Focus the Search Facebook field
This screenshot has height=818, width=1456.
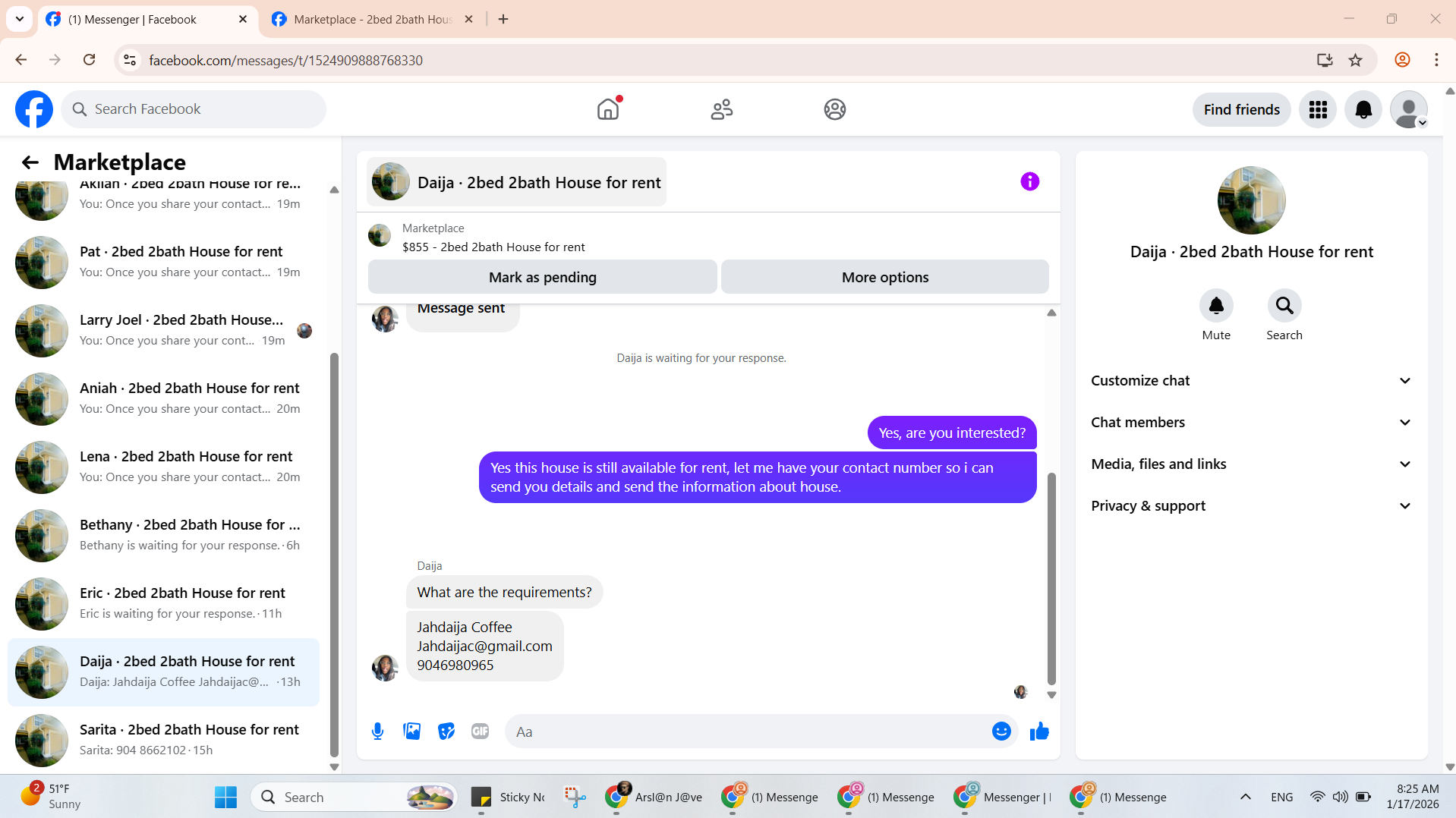point(194,109)
